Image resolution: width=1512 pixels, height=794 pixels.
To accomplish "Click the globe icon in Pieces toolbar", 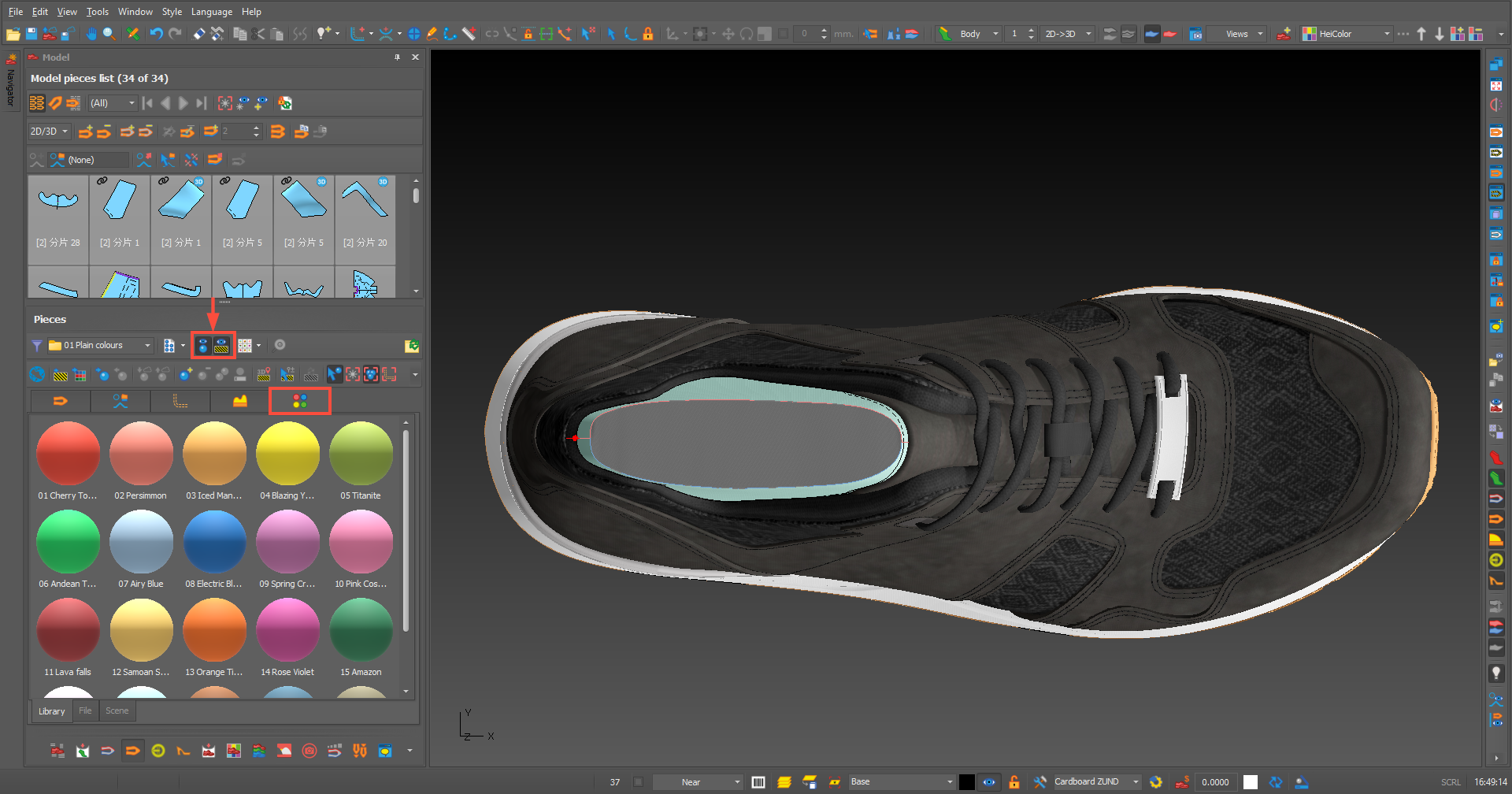I will [x=37, y=375].
